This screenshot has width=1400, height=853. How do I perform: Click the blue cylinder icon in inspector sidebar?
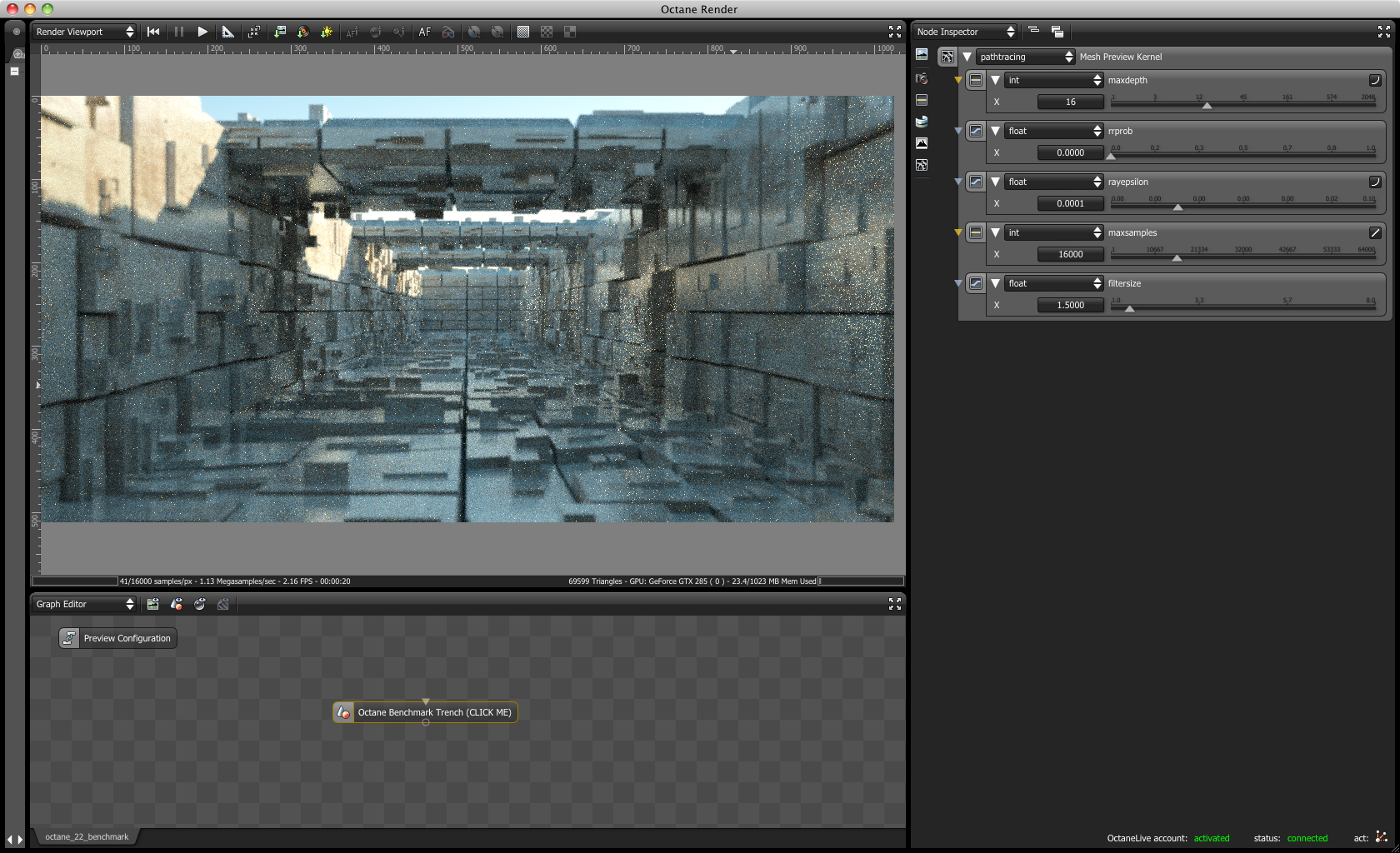(x=922, y=122)
